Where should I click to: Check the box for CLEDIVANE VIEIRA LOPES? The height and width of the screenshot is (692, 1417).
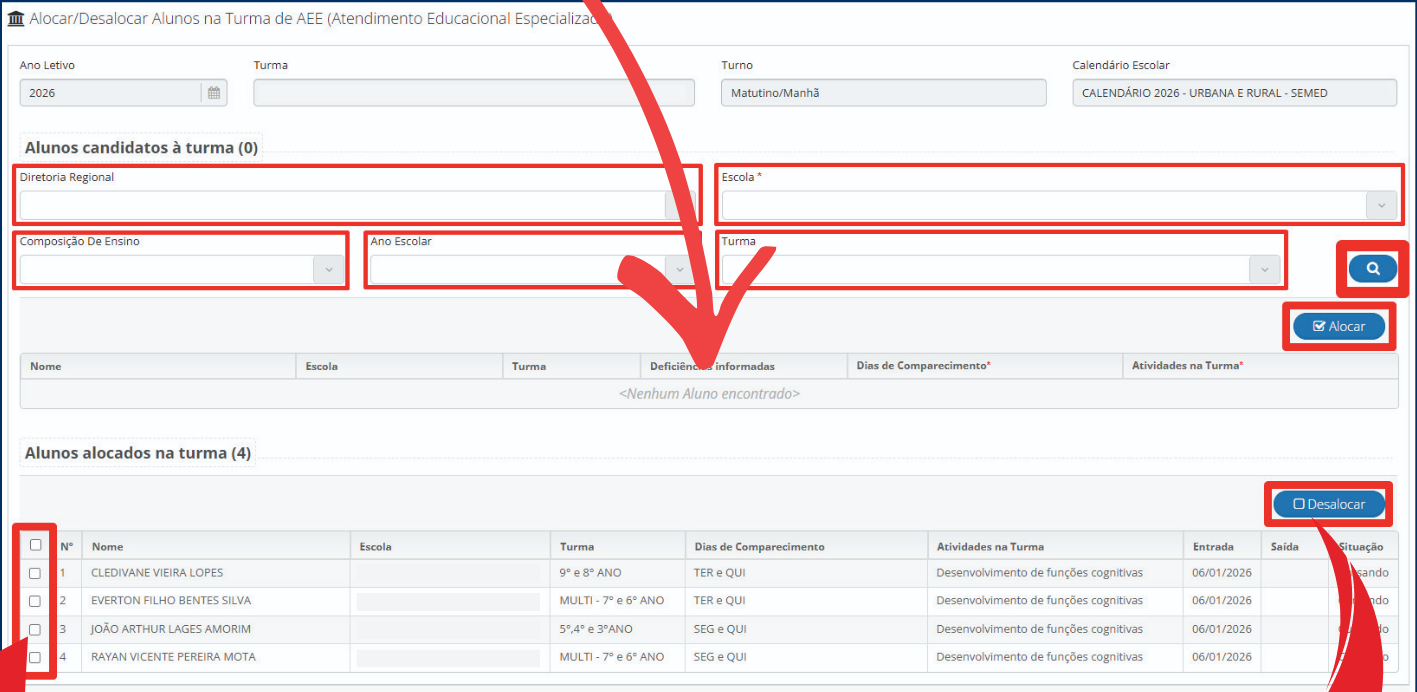point(35,574)
